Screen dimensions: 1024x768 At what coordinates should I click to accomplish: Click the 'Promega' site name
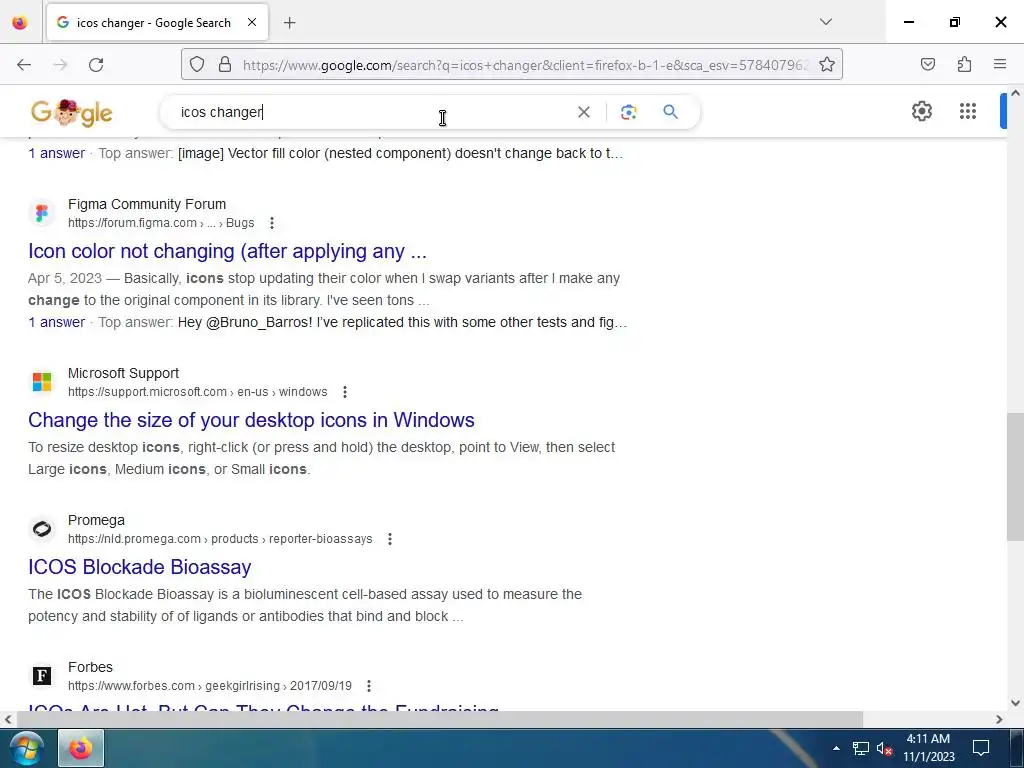[96, 520]
